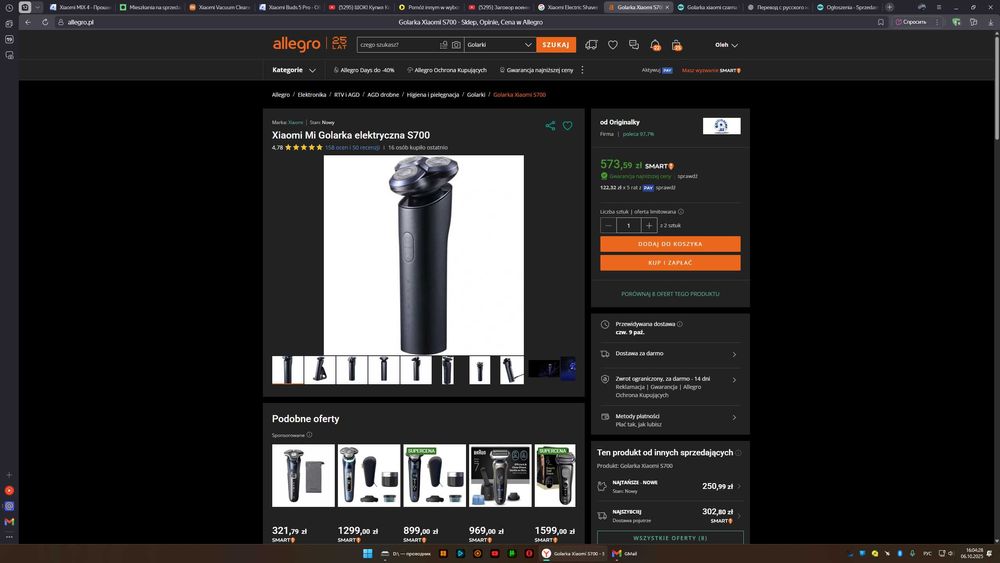The image size is (1000, 563).
Task: Open a new browser tab with plus icon
Action: coord(889,7)
